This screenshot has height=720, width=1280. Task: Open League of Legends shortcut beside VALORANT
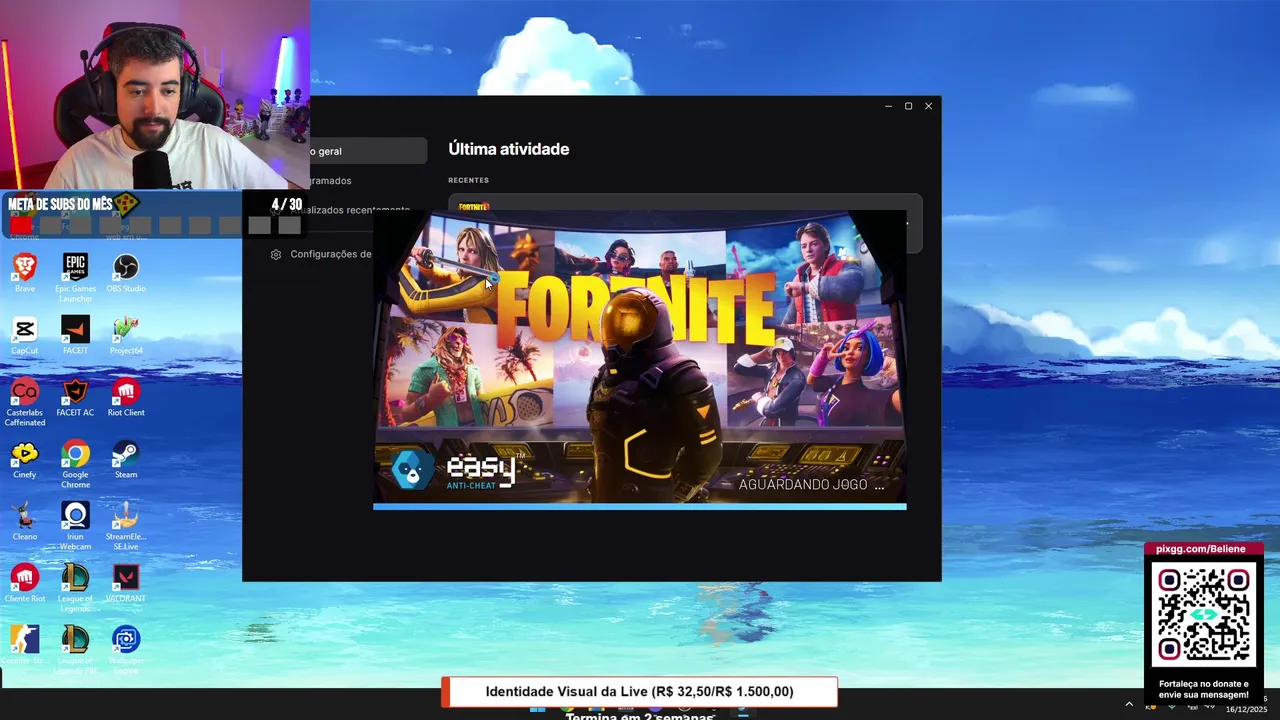point(75,588)
